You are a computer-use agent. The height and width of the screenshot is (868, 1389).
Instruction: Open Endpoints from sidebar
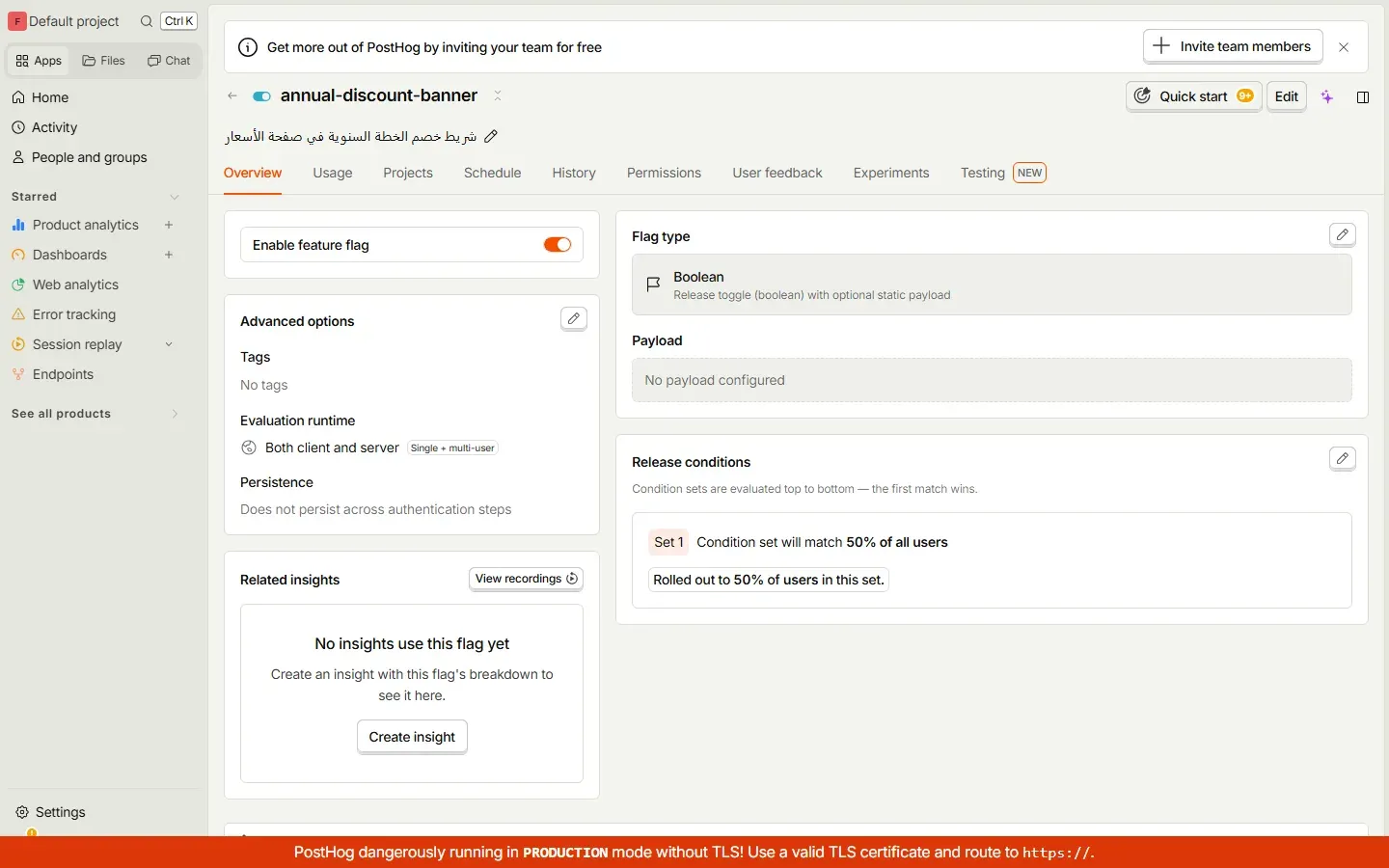pos(63,374)
